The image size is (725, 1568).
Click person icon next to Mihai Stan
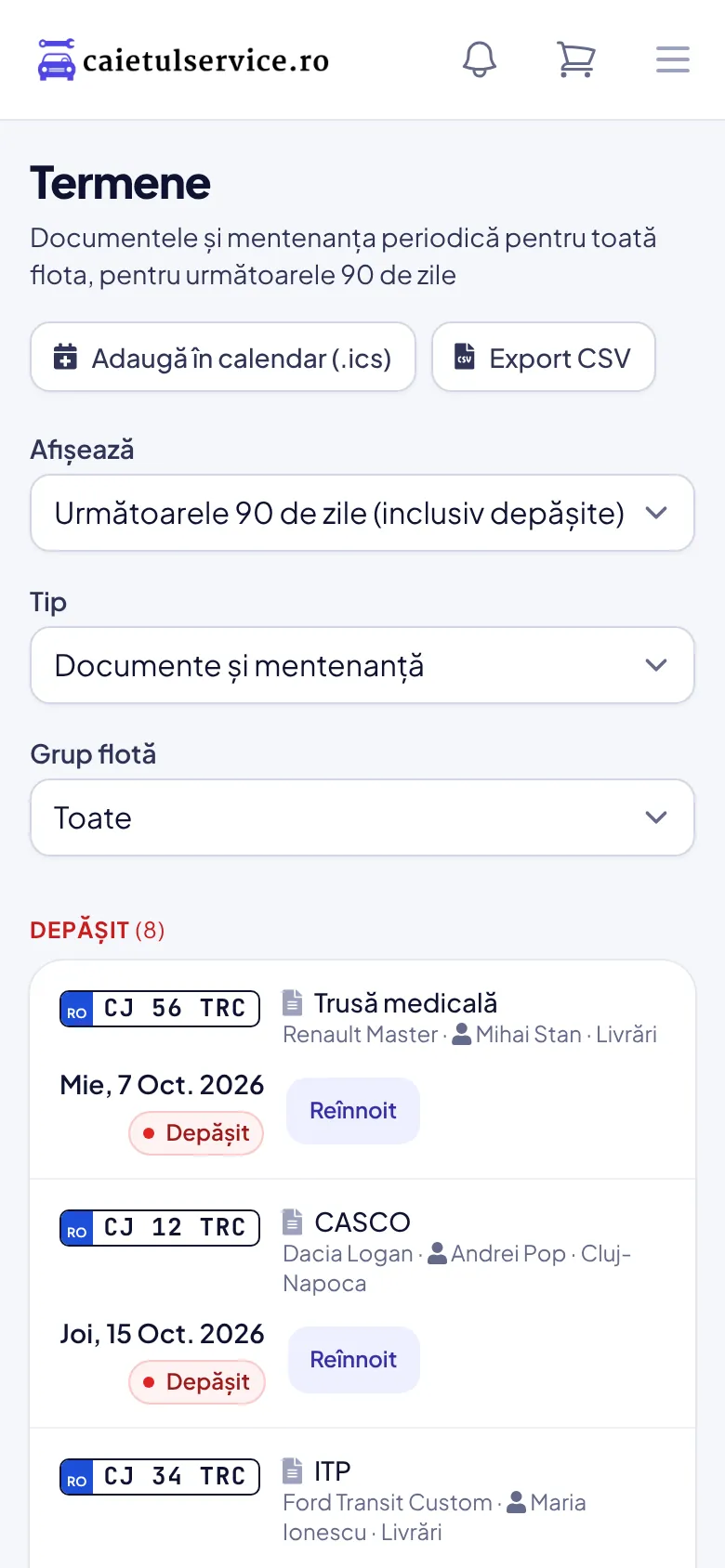click(x=461, y=1034)
